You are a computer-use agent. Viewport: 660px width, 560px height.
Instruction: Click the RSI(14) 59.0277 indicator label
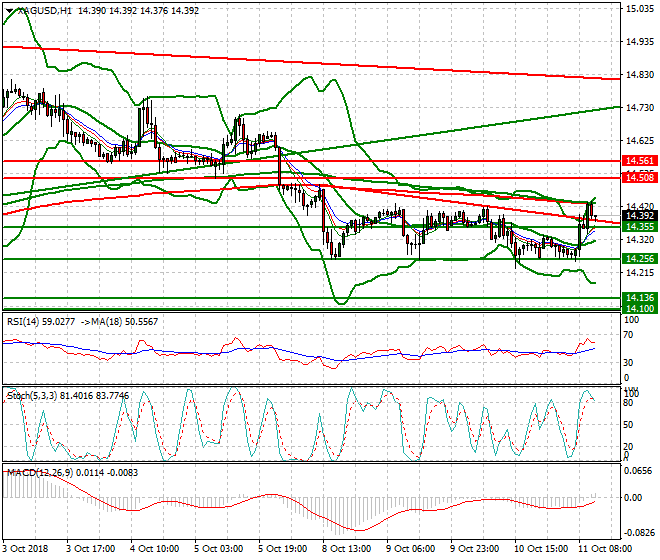[41, 322]
